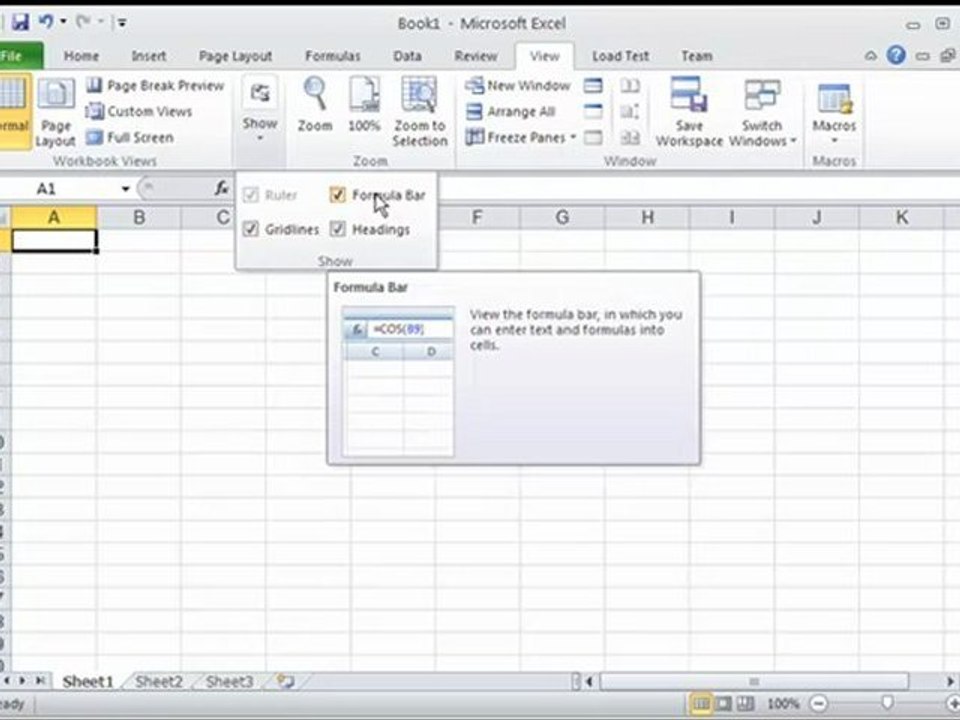960x720 pixels.
Task: Select column K header
Action: (901, 217)
